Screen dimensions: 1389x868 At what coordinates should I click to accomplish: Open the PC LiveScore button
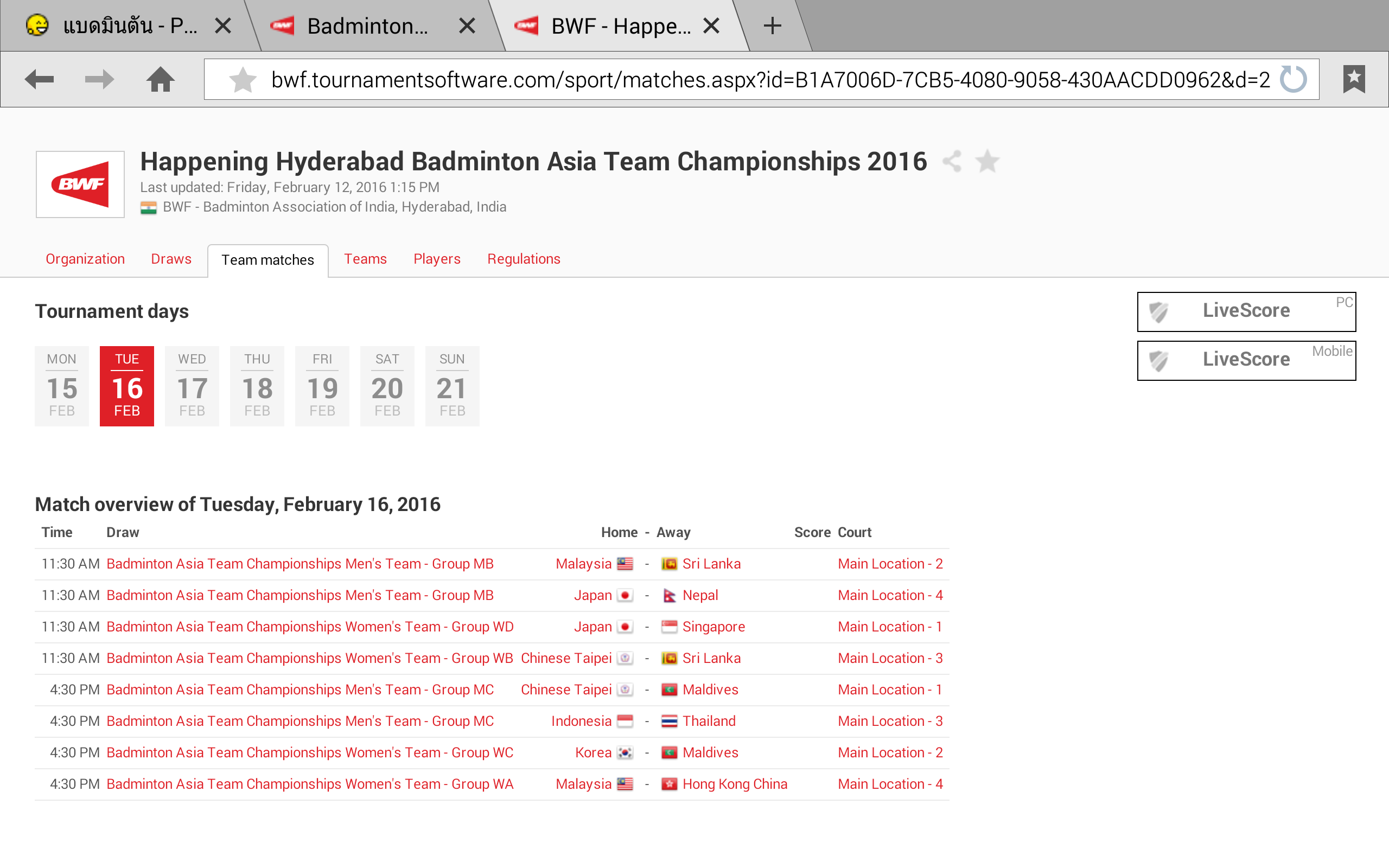(x=1246, y=311)
